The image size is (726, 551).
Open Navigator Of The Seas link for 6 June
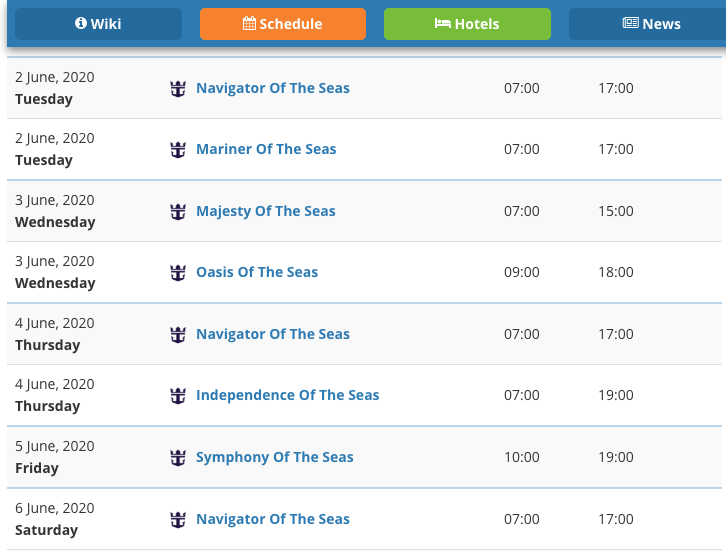point(273,519)
